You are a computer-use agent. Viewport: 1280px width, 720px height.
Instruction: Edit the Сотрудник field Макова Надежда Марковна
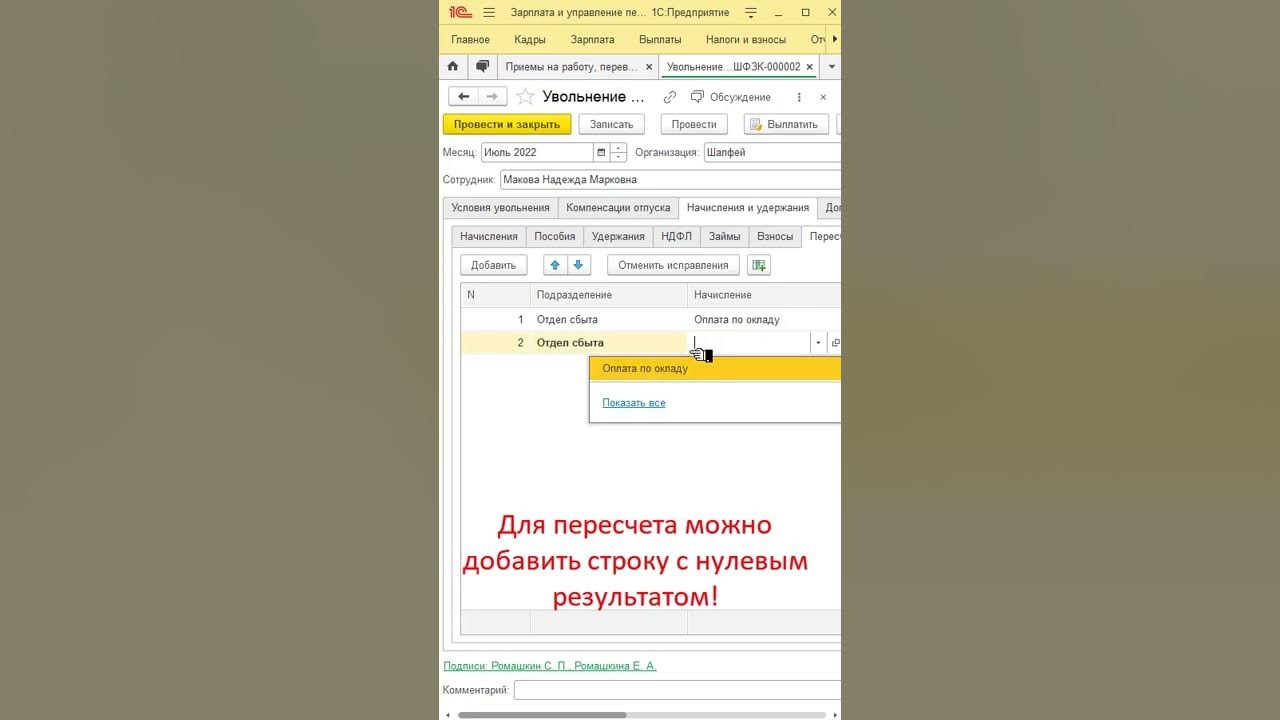click(670, 180)
